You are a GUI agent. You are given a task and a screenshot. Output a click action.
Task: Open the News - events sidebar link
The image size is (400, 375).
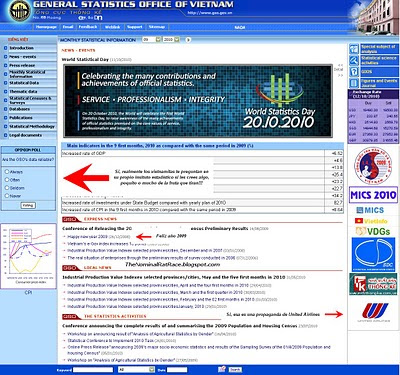pyautogui.click(x=23, y=57)
